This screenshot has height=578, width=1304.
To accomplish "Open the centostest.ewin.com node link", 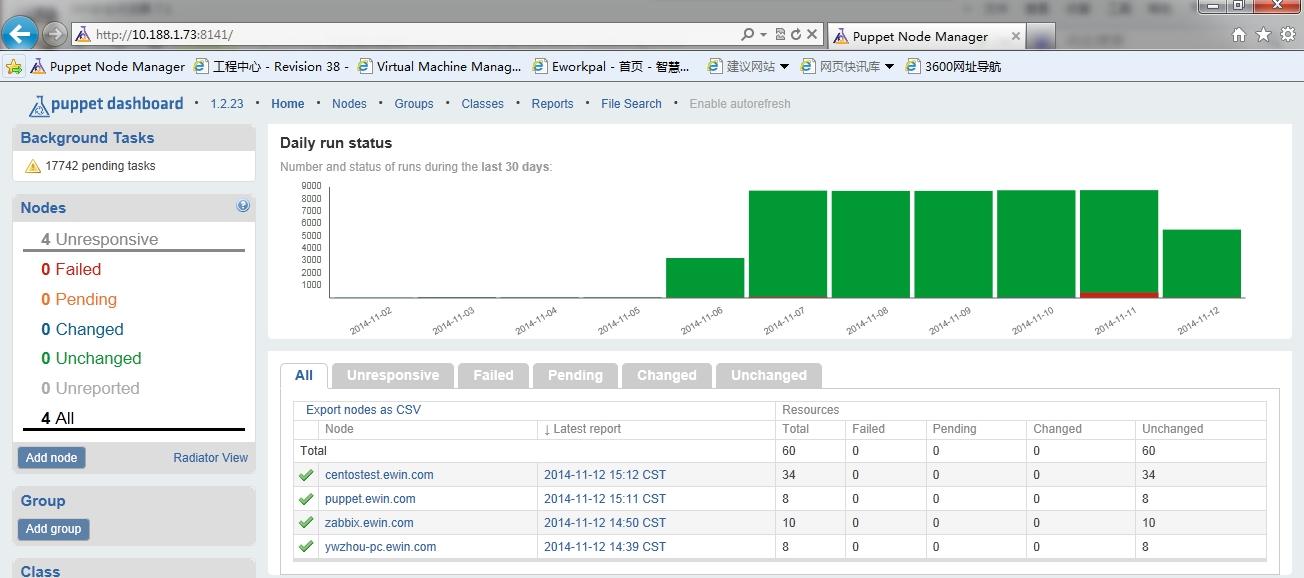I will (379, 475).
